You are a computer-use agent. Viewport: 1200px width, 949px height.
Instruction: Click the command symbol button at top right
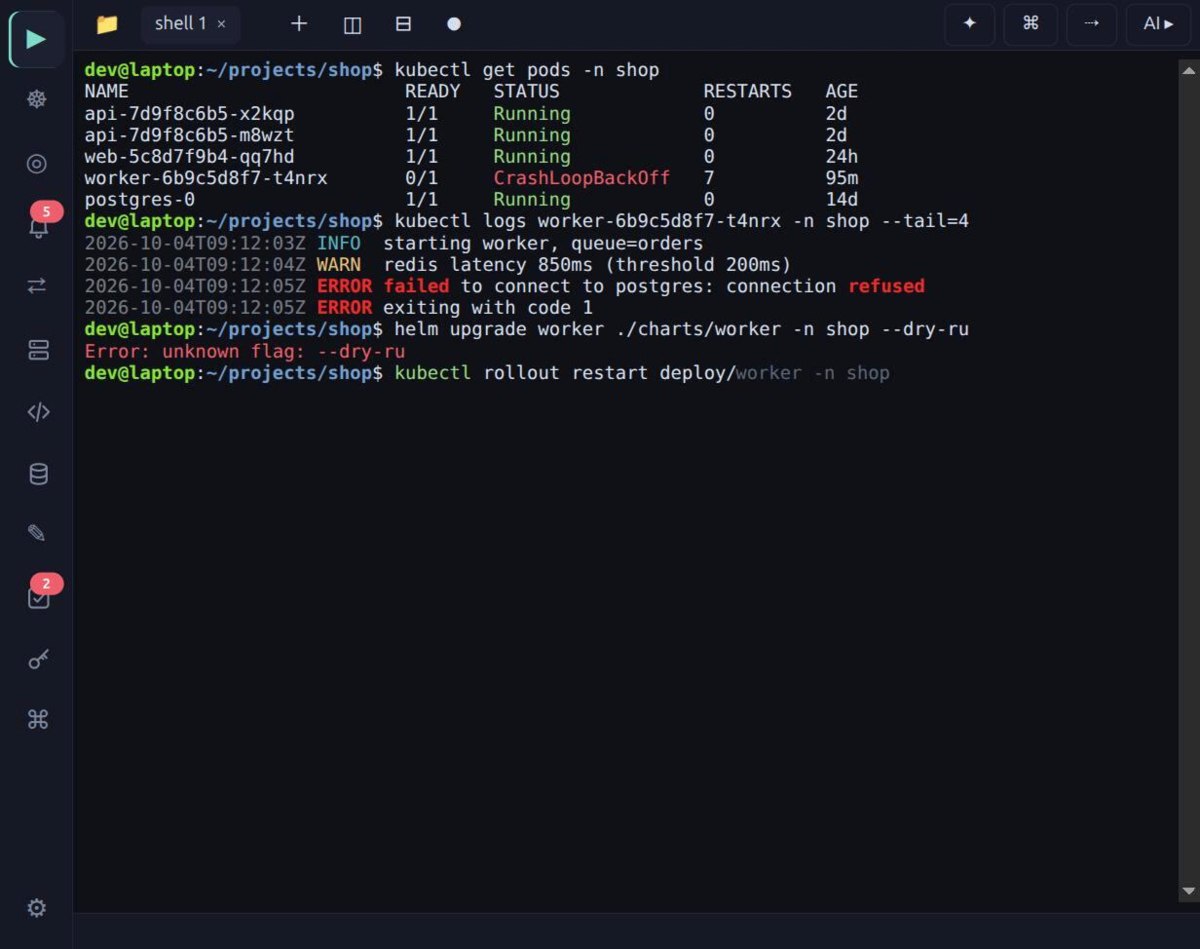point(1031,24)
